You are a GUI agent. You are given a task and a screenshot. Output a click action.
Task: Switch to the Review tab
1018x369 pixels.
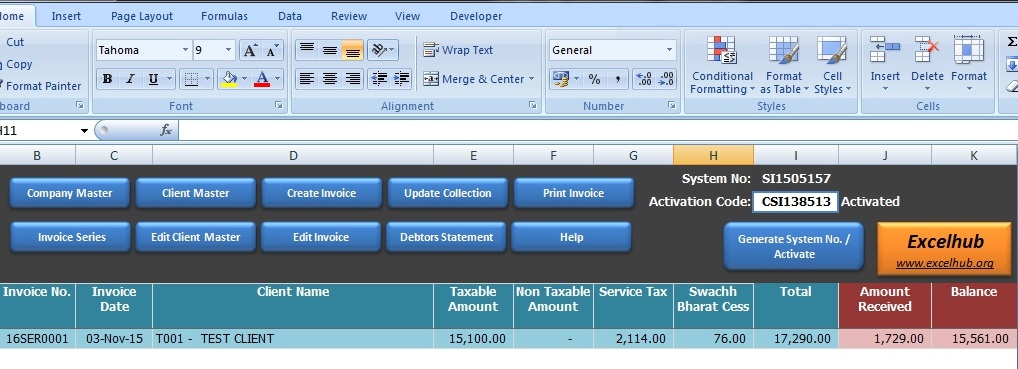click(349, 16)
